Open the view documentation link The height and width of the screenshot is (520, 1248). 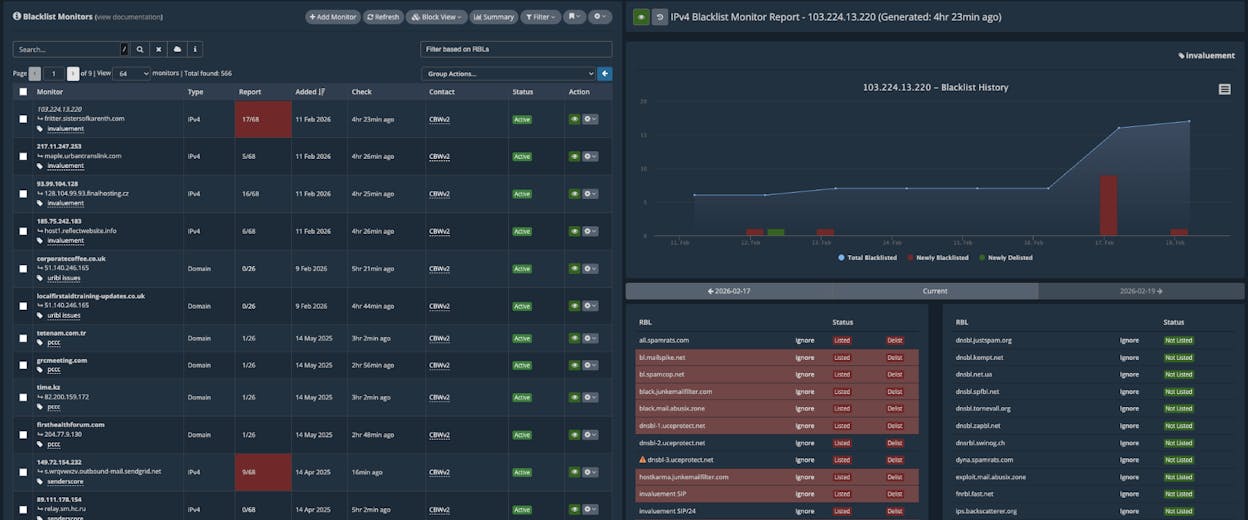click(128, 17)
